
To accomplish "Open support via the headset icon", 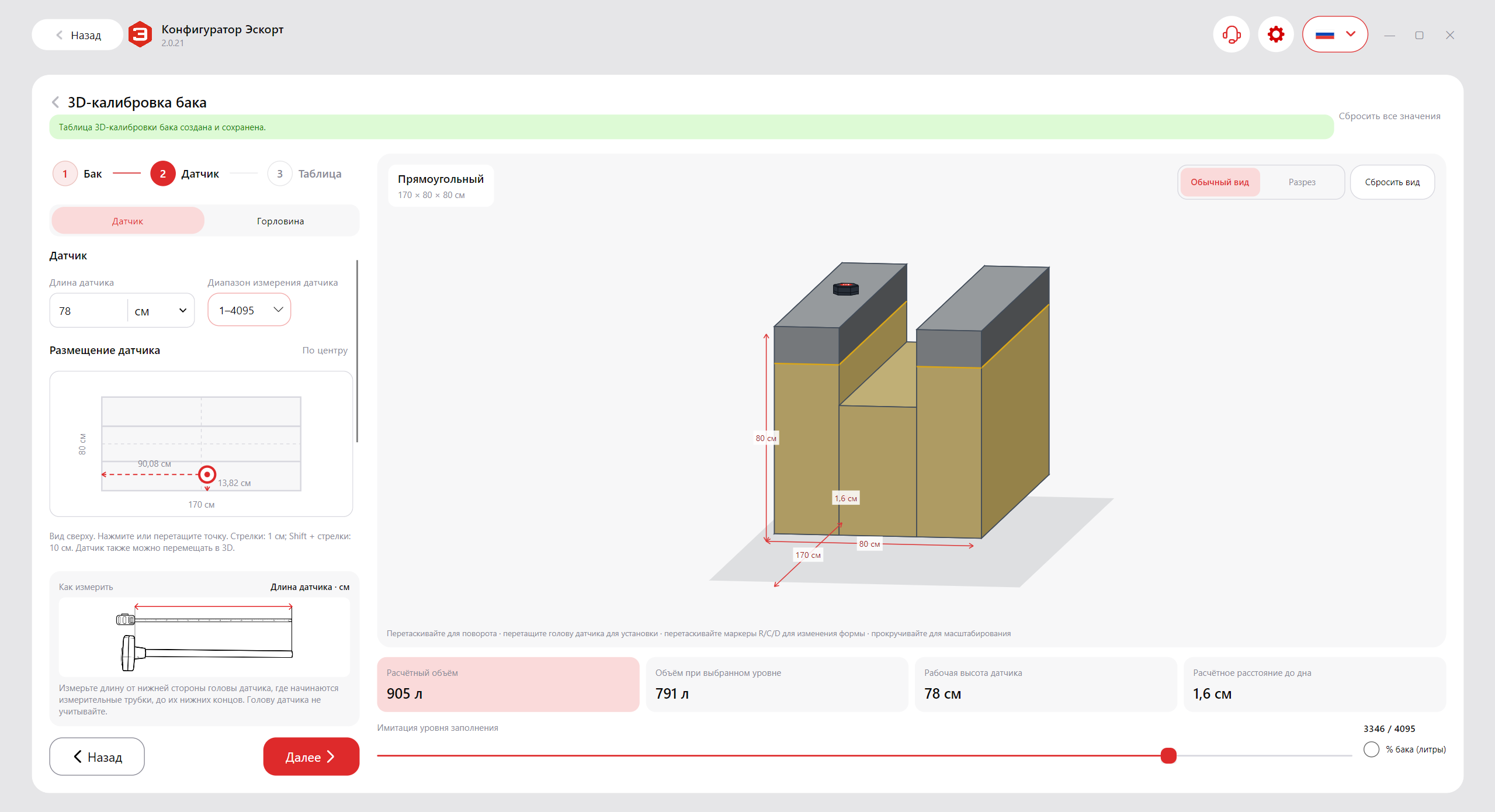I will [1231, 34].
